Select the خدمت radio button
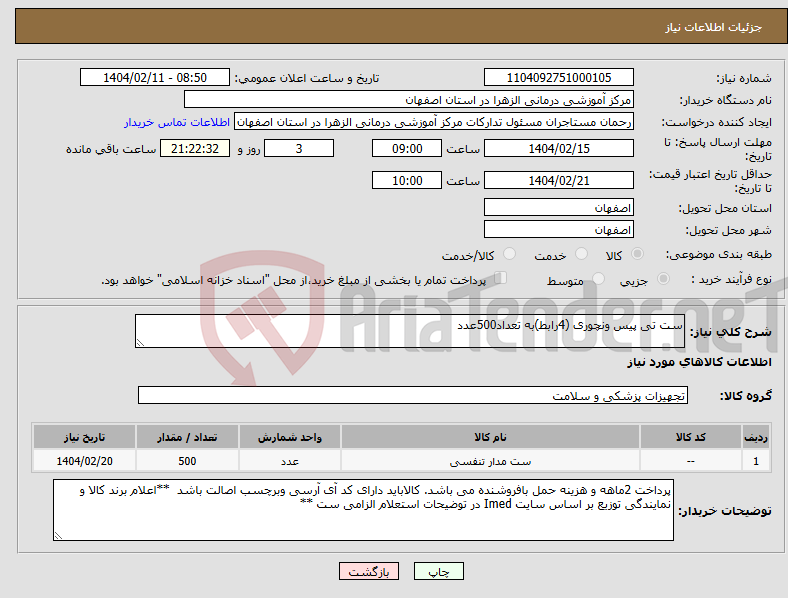This screenshot has height=598, width=788. [x=581, y=254]
